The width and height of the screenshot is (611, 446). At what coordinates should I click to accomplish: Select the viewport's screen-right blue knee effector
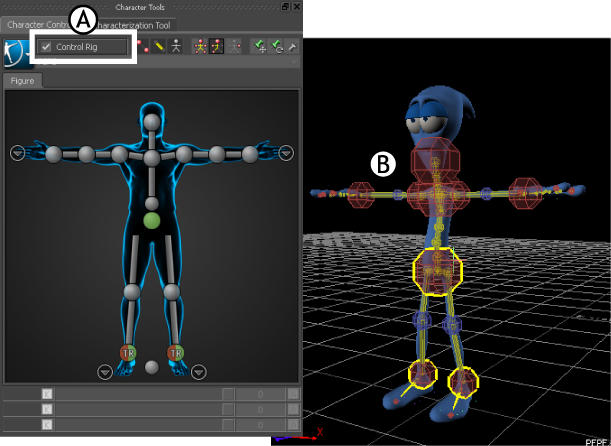tap(452, 324)
